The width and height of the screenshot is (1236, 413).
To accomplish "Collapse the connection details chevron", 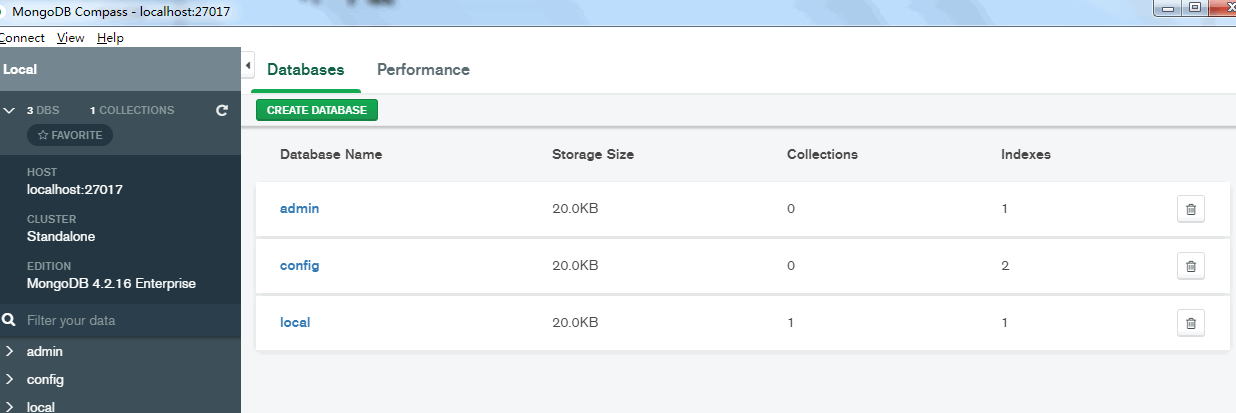I will click(9, 110).
